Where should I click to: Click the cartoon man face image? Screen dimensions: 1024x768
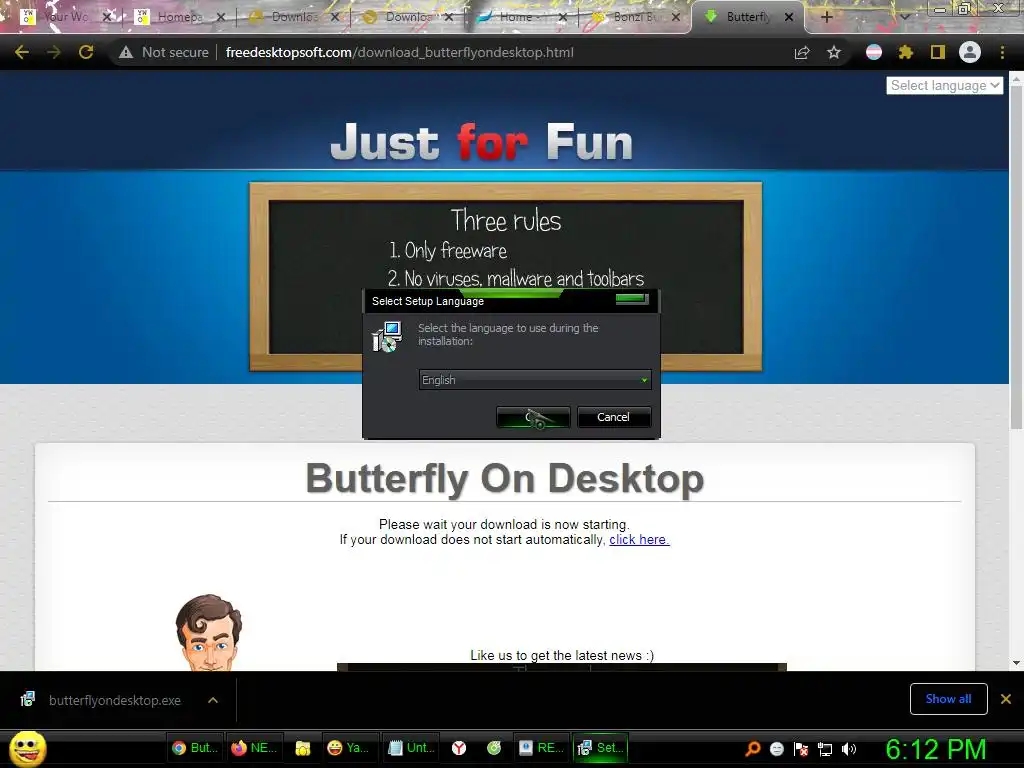[208, 632]
